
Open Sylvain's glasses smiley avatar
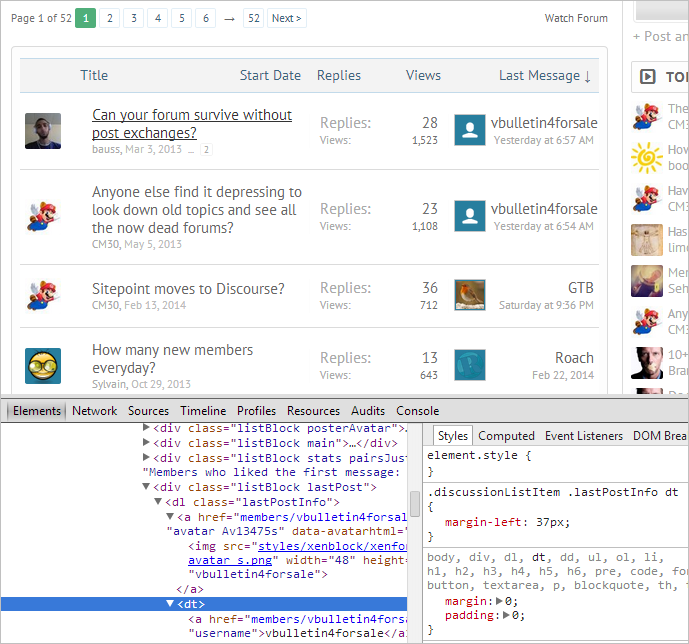point(43,366)
